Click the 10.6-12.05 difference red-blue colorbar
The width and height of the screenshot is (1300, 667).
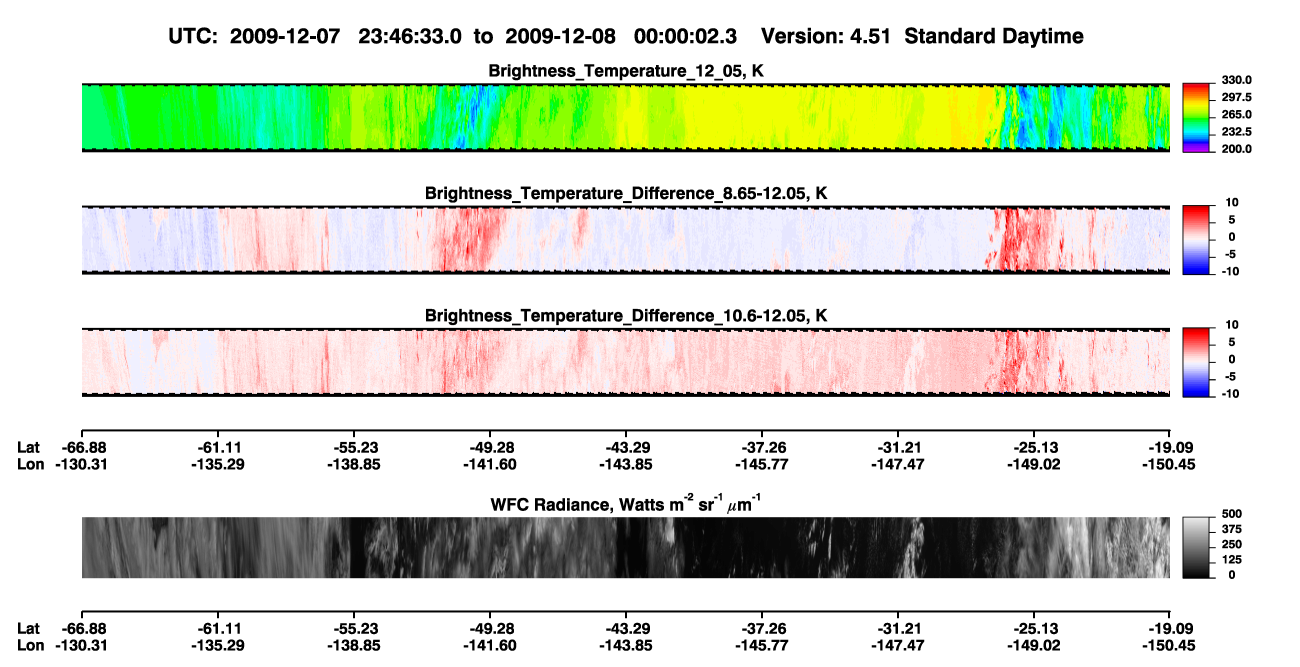(x=1195, y=362)
